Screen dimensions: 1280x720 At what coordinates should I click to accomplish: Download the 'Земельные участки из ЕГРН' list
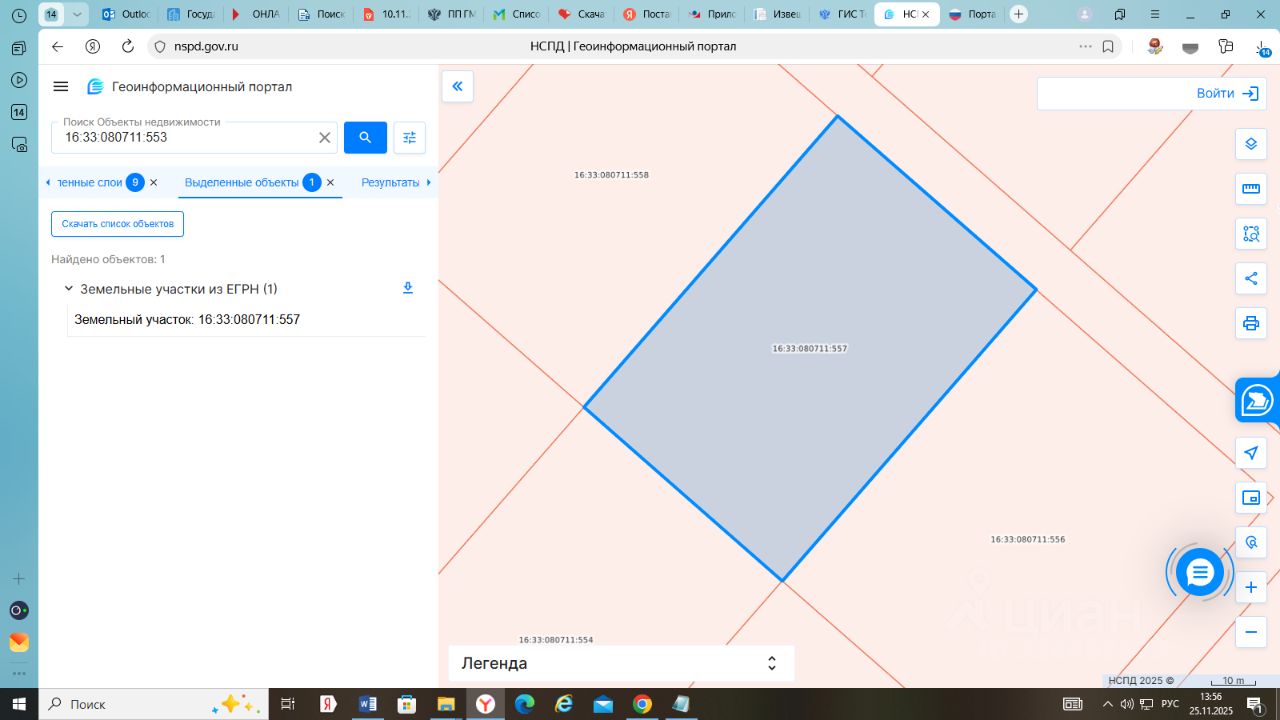tap(408, 289)
